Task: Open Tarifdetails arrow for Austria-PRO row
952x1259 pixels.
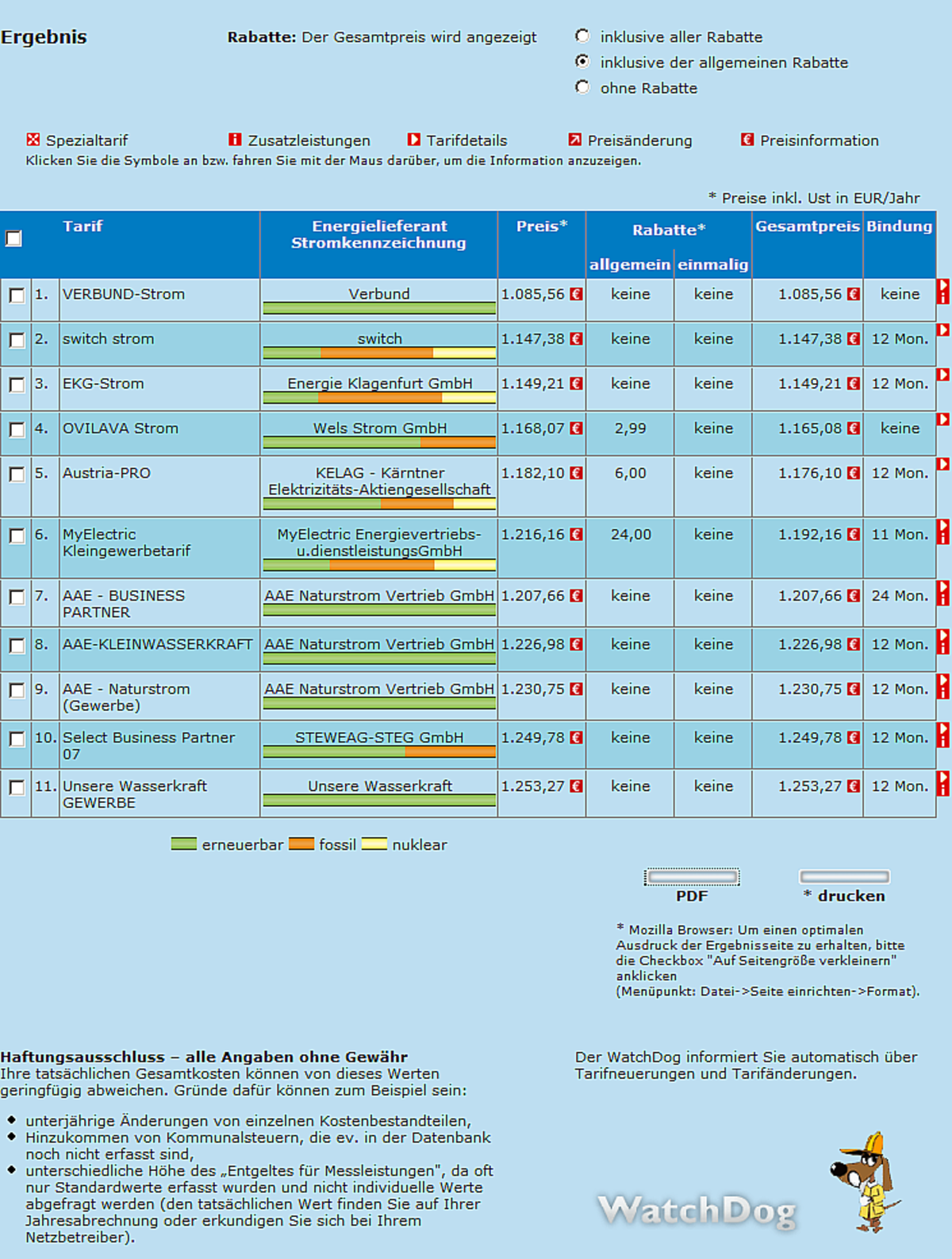Action: click(x=942, y=464)
